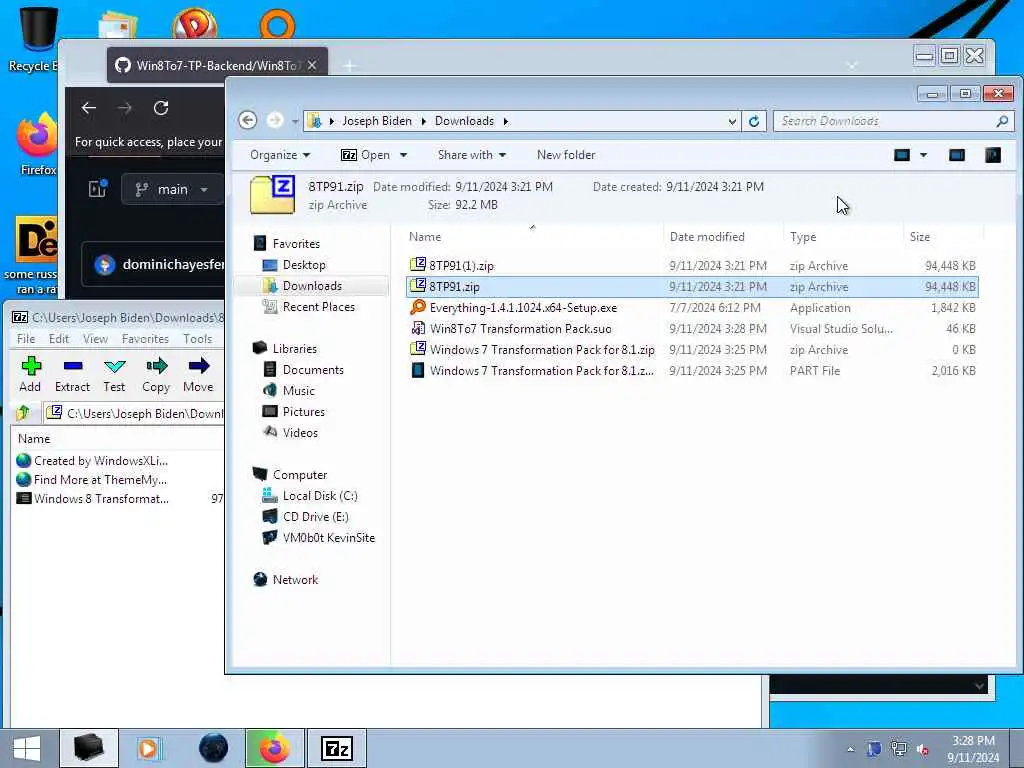The height and width of the screenshot is (768, 1024).
Task: Click Explorer's Back navigation arrow
Action: [248, 120]
